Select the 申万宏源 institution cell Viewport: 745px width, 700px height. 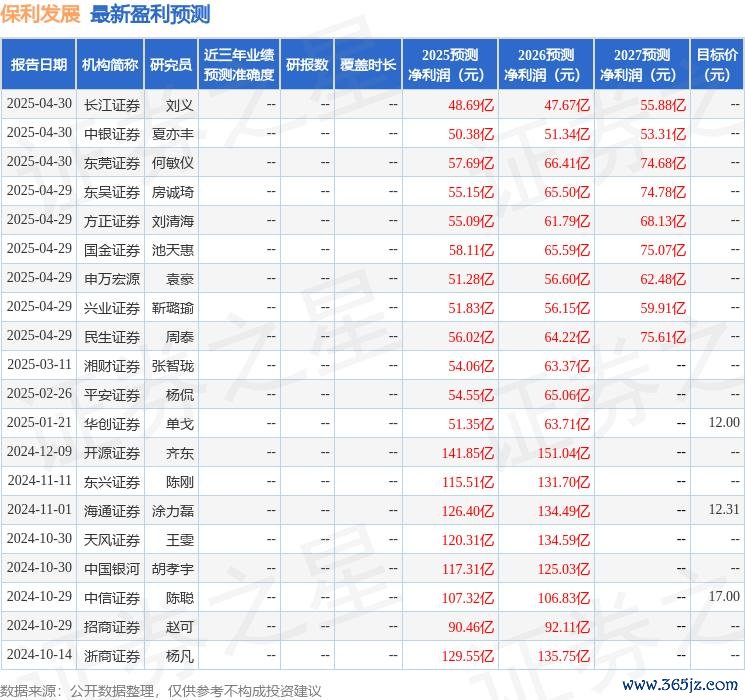click(112, 279)
